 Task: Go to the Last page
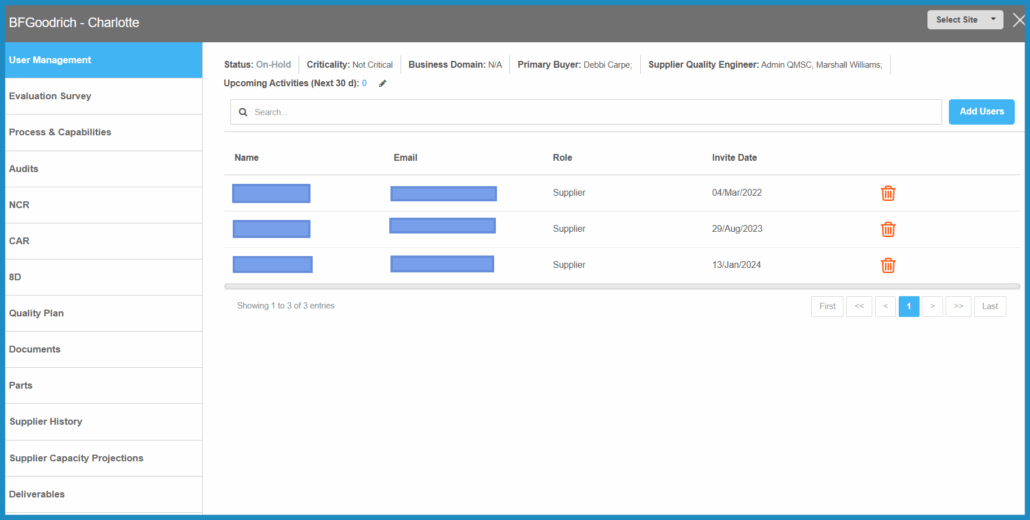tap(988, 306)
